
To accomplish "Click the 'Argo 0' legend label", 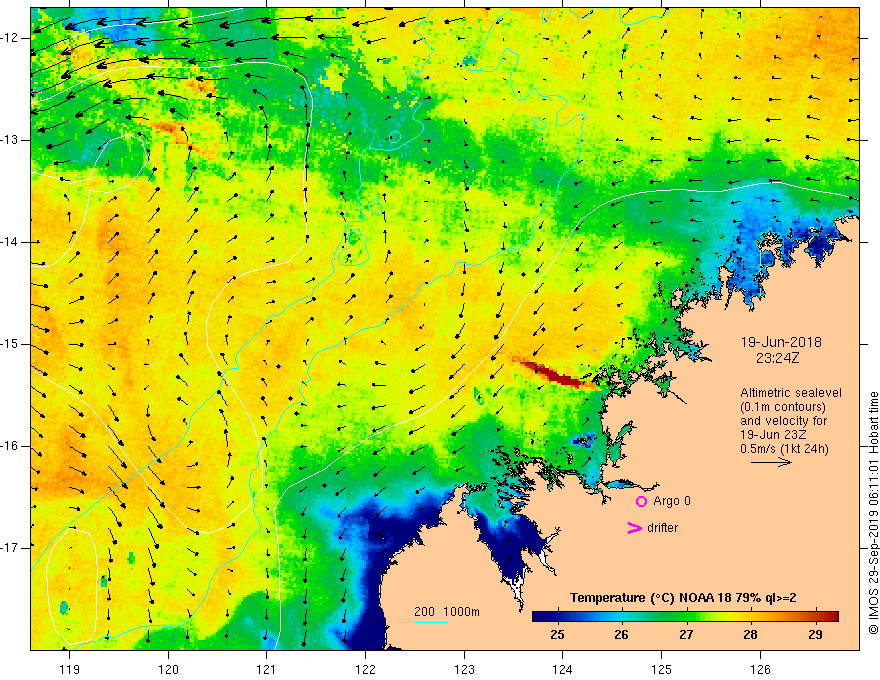I will pyautogui.click(x=672, y=501).
